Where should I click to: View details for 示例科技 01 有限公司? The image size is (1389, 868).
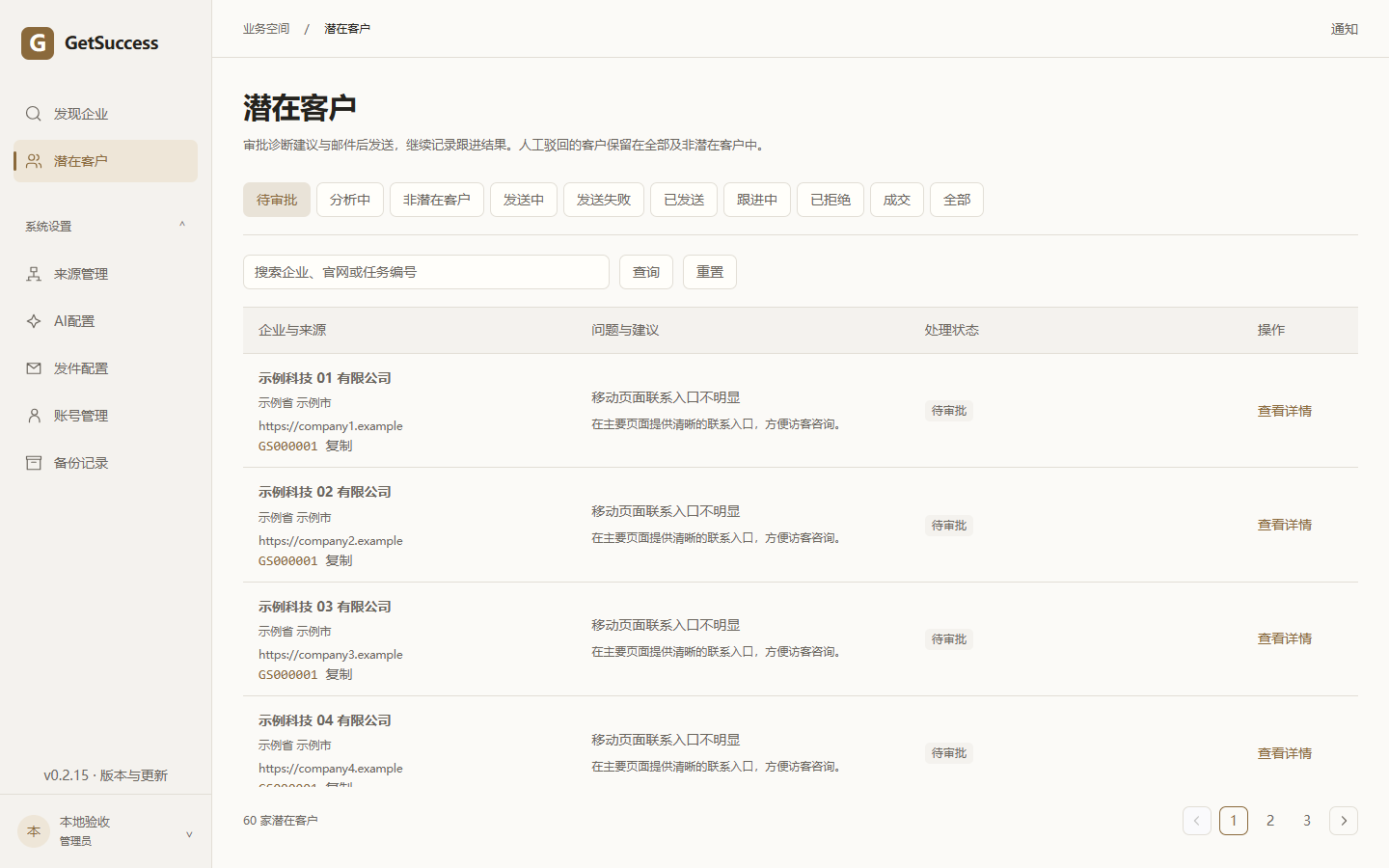[x=1285, y=411]
